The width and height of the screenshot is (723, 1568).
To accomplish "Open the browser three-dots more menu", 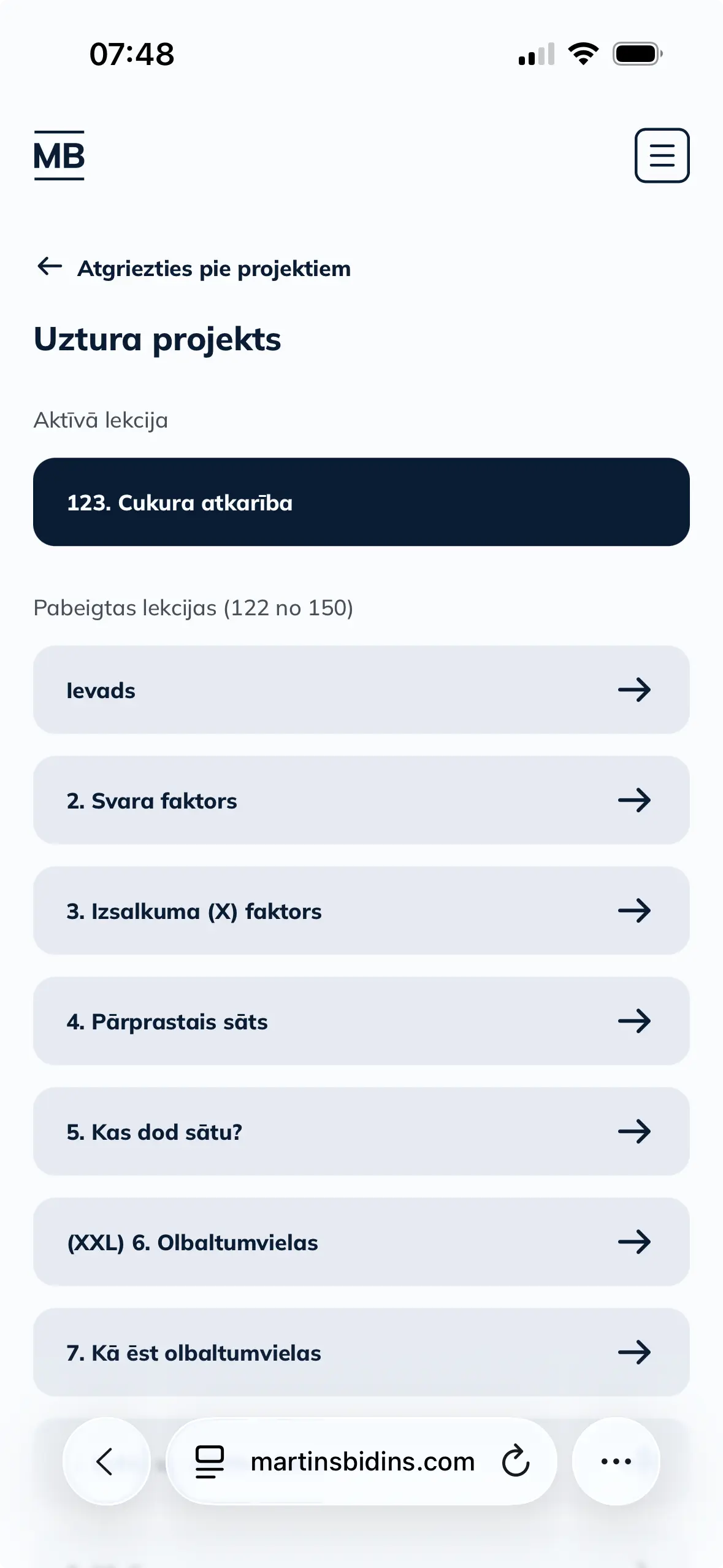I will click(x=616, y=1461).
